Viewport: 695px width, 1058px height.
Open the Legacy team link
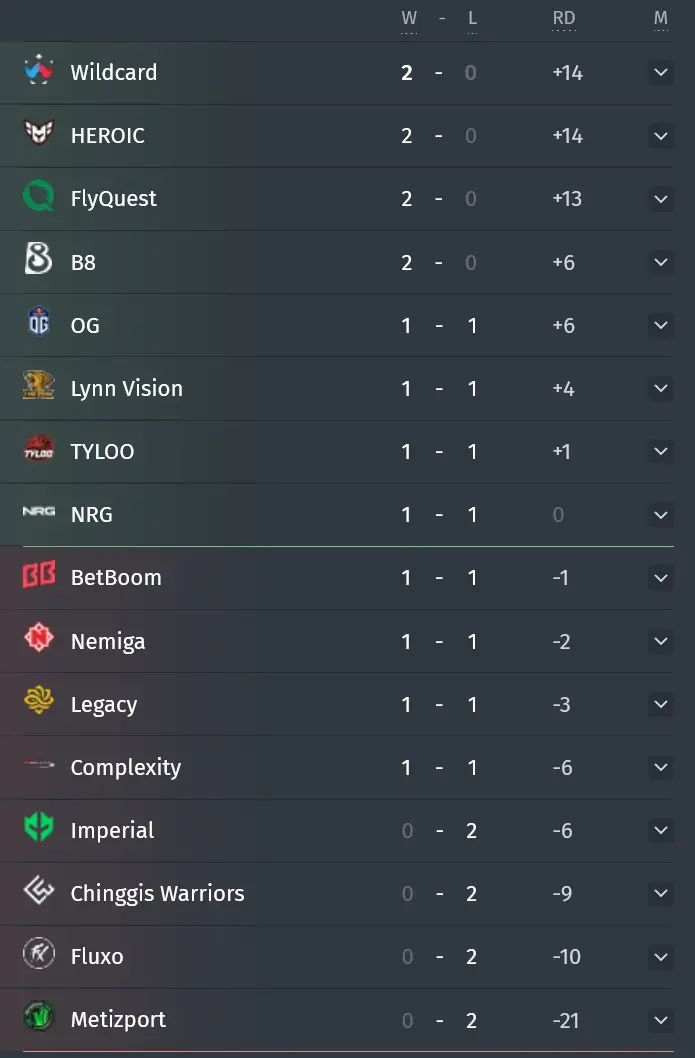(x=104, y=704)
